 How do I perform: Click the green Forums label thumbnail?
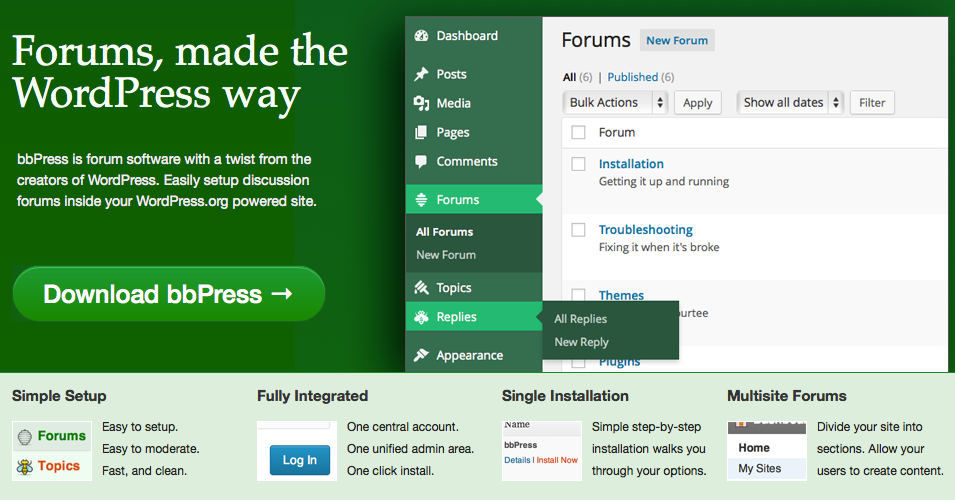62,436
